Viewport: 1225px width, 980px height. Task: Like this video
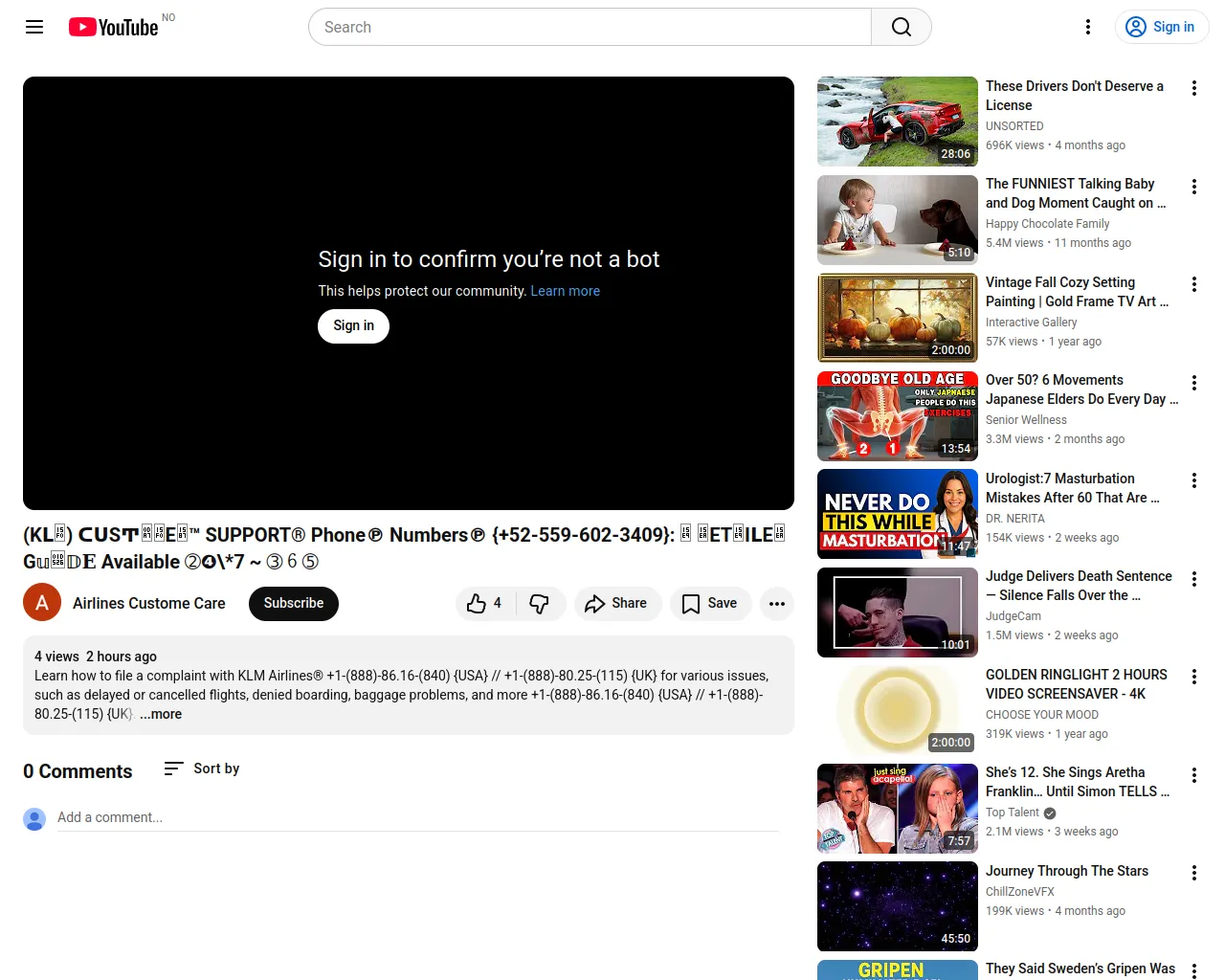484,604
